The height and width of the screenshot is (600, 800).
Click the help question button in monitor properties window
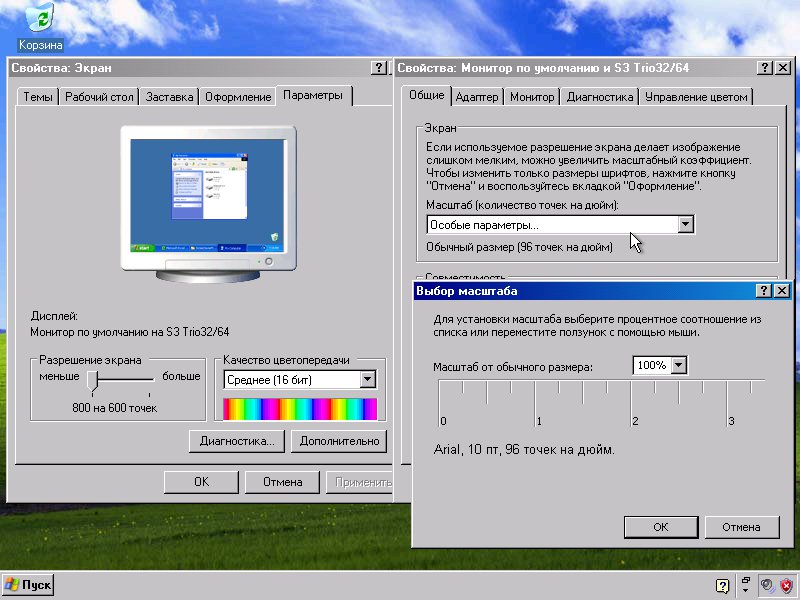[x=764, y=67]
